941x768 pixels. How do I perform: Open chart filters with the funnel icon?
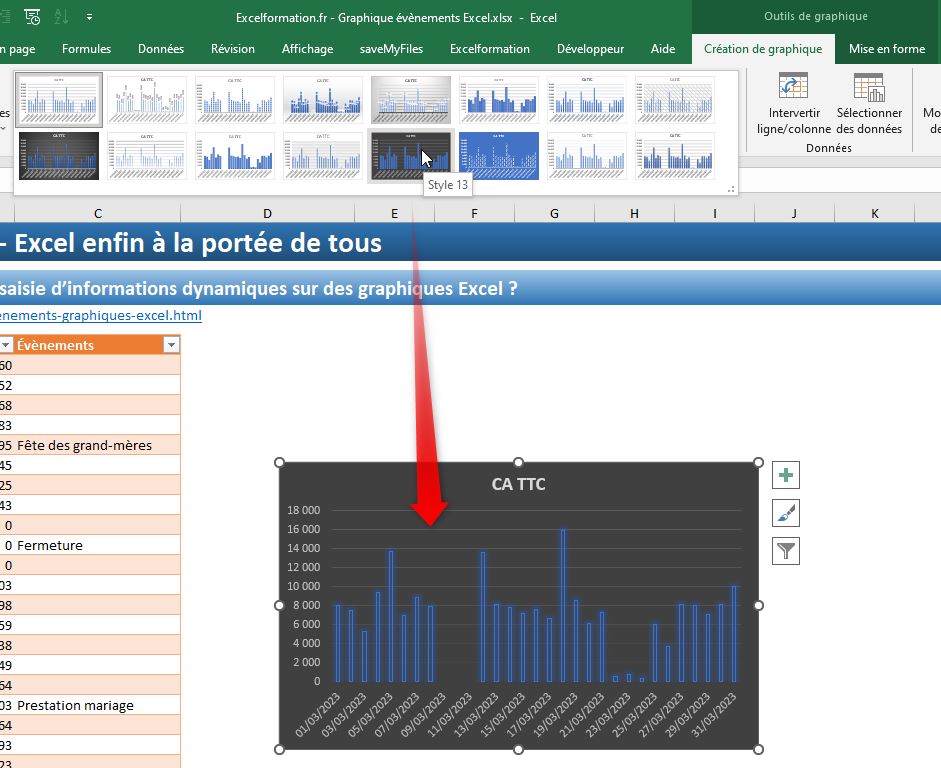(785, 551)
